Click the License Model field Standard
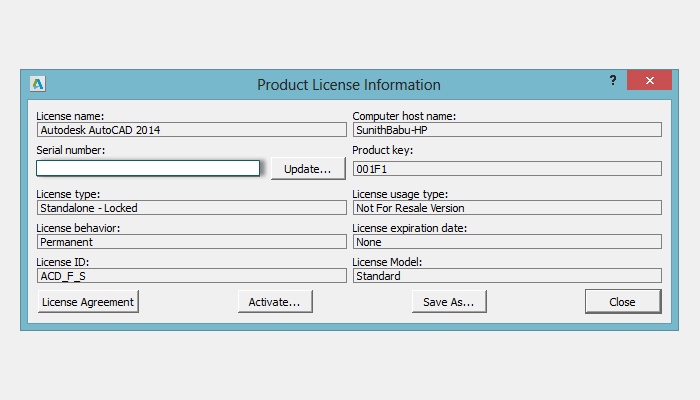The image size is (700, 400). 507,275
